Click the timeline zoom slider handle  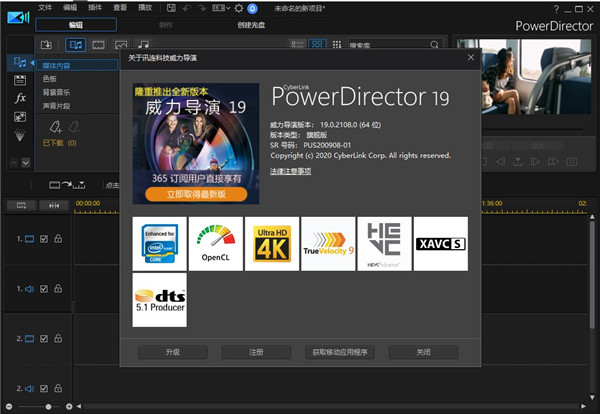tap(48, 407)
